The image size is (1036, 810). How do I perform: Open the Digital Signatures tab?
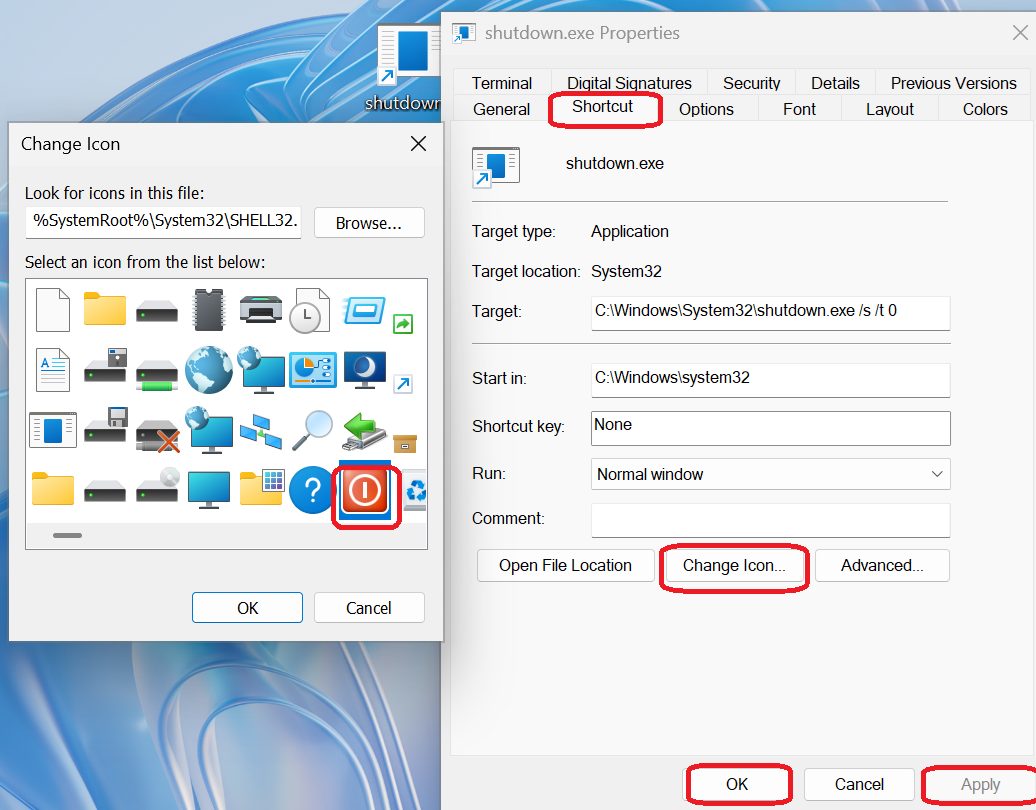(629, 83)
